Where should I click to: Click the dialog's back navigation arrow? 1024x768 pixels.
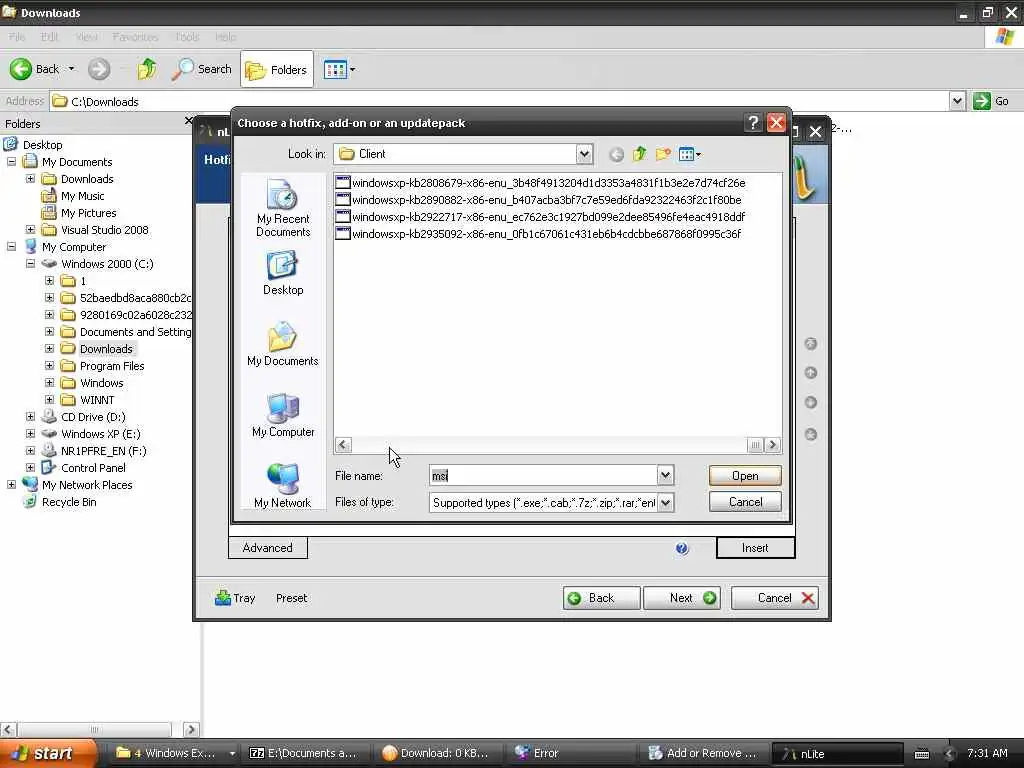616,154
